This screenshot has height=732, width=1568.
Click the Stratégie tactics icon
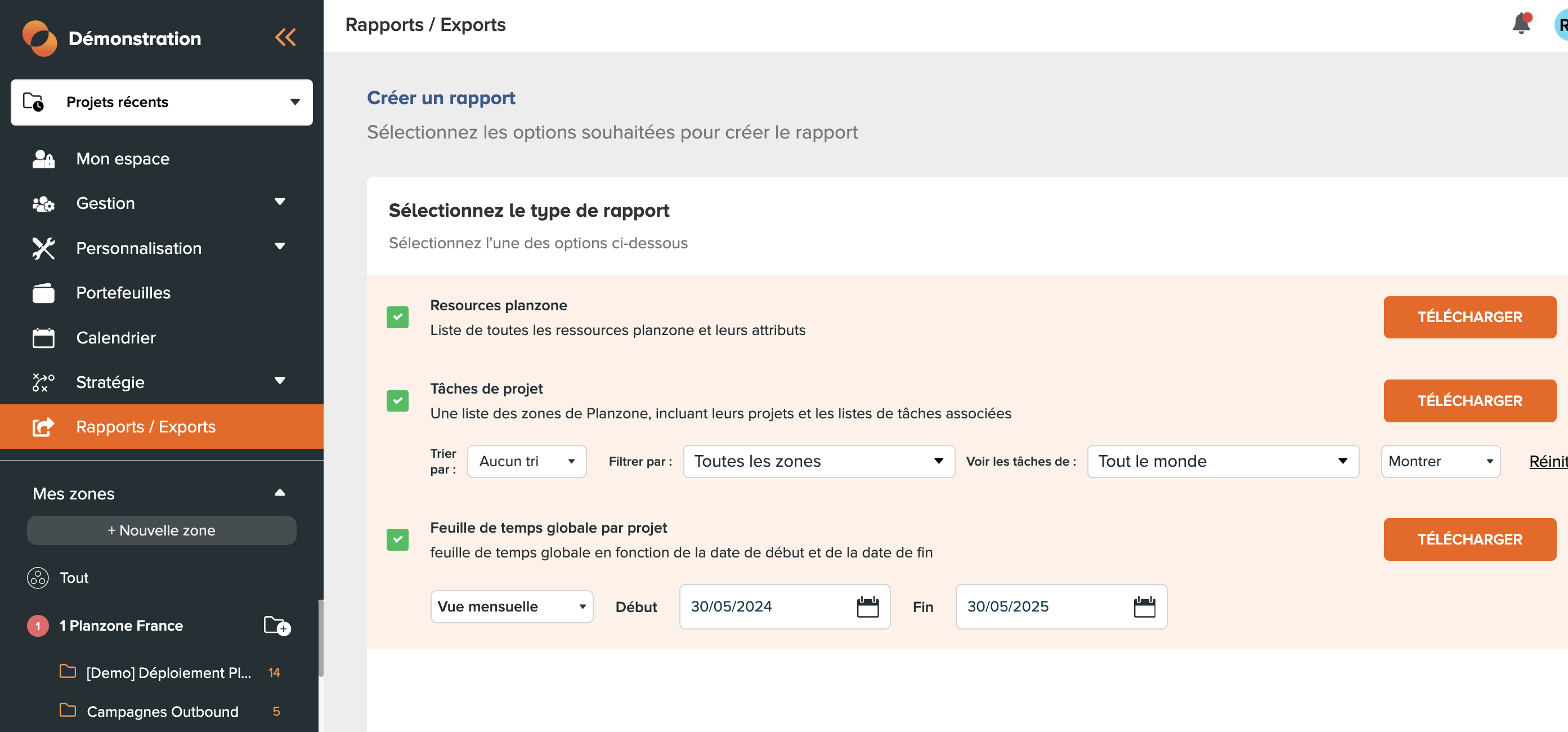(x=43, y=382)
